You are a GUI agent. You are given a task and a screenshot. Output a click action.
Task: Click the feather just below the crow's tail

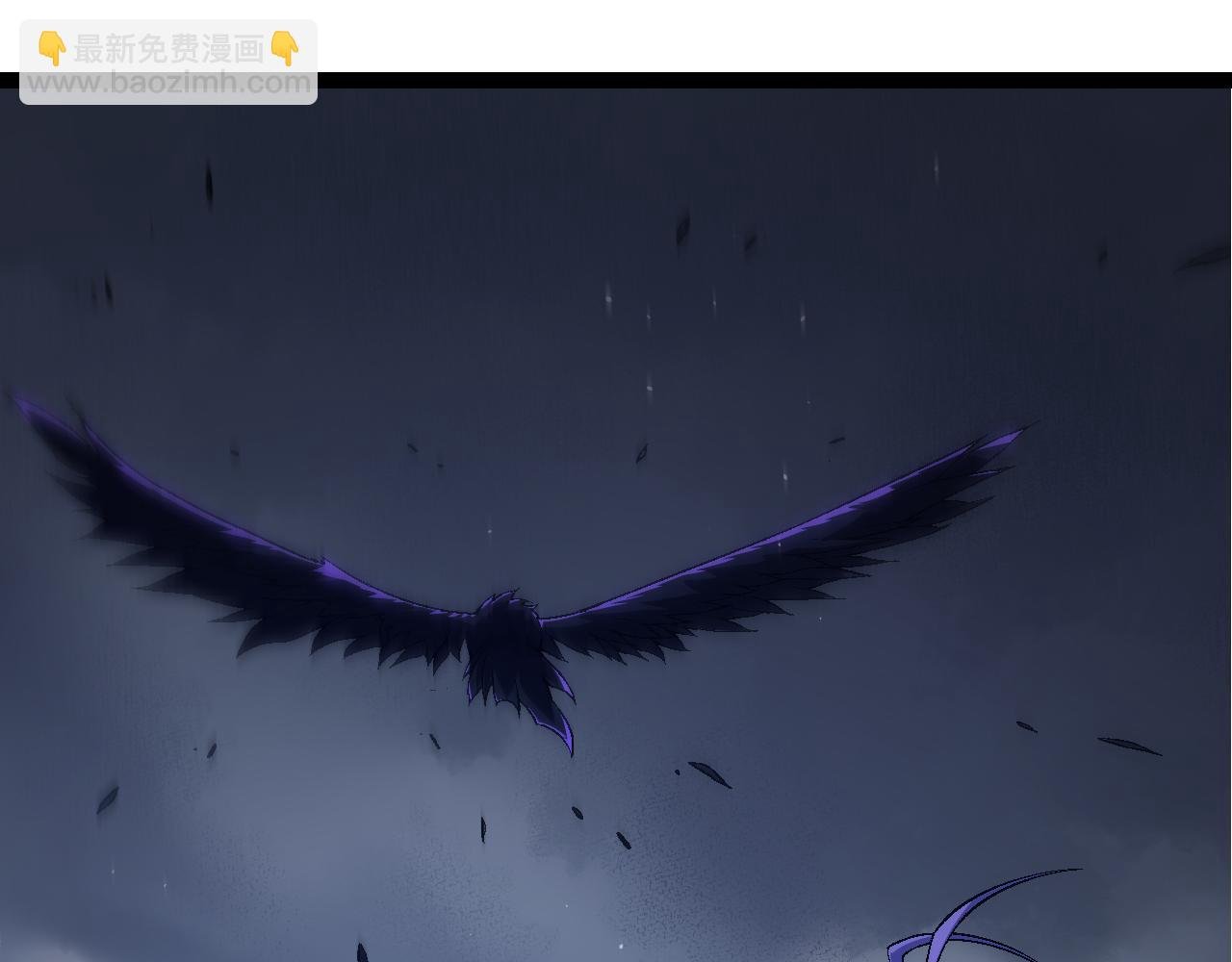(710, 772)
